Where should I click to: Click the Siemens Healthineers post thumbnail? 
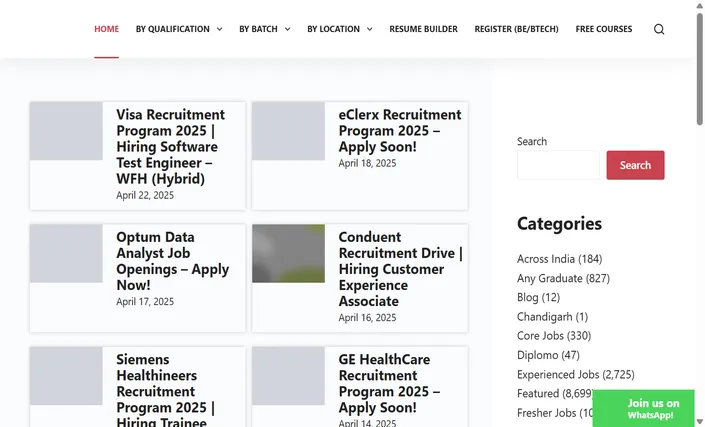pyautogui.click(x=66, y=376)
